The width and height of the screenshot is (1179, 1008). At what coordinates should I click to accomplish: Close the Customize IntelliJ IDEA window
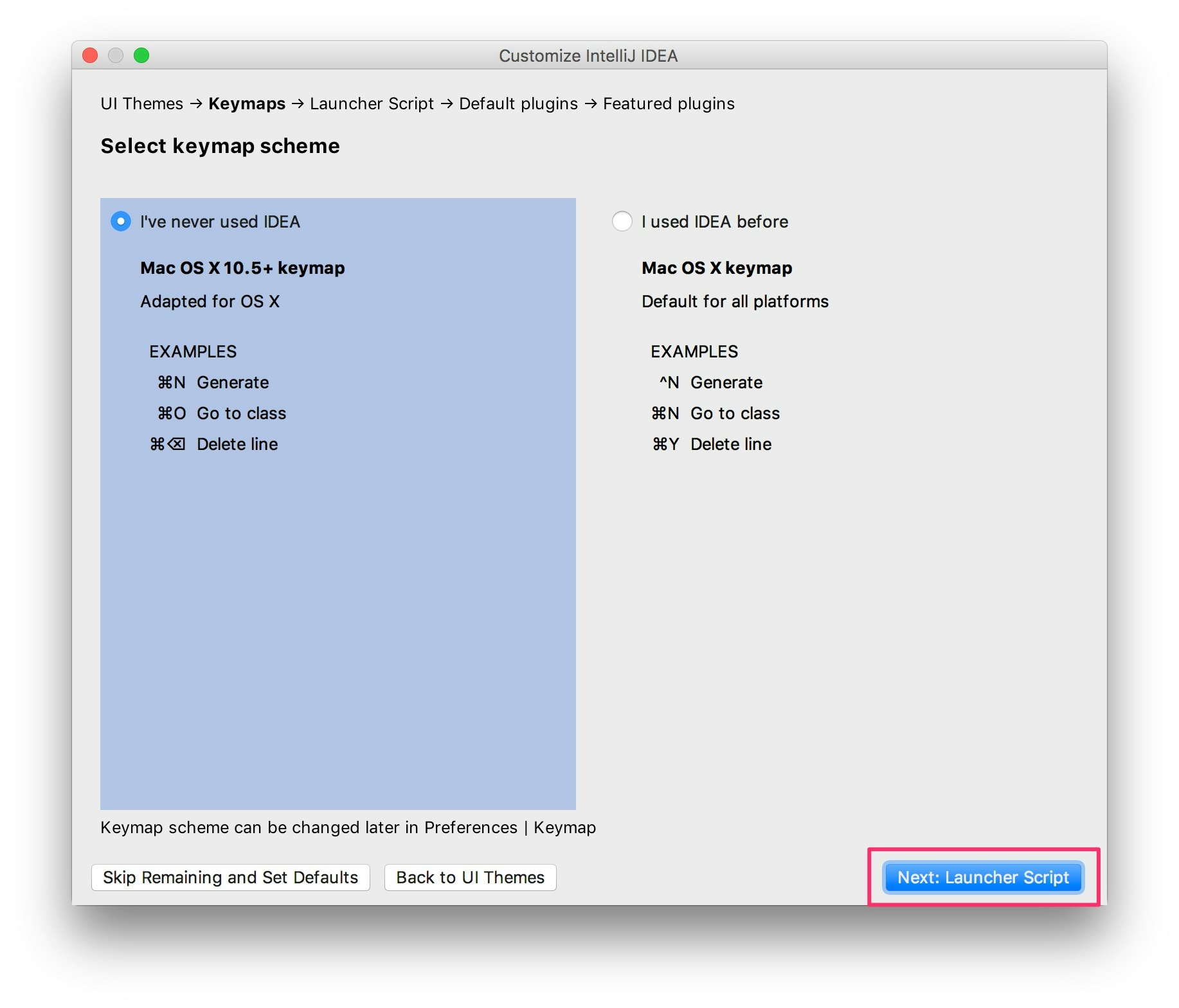pos(90,55)
